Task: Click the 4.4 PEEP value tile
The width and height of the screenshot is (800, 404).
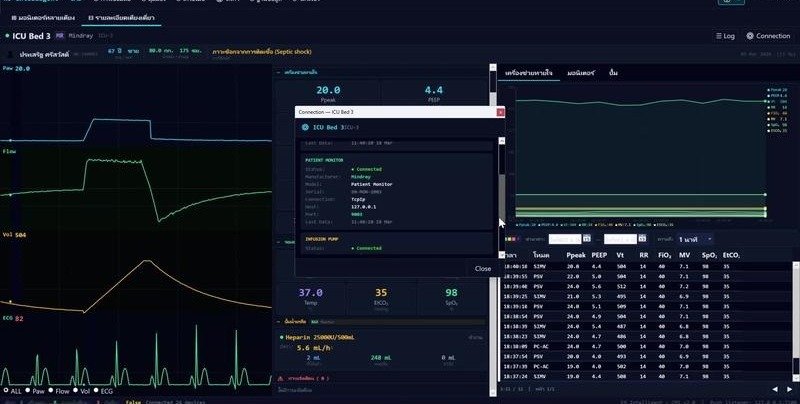Action: (x=434, y=93)
